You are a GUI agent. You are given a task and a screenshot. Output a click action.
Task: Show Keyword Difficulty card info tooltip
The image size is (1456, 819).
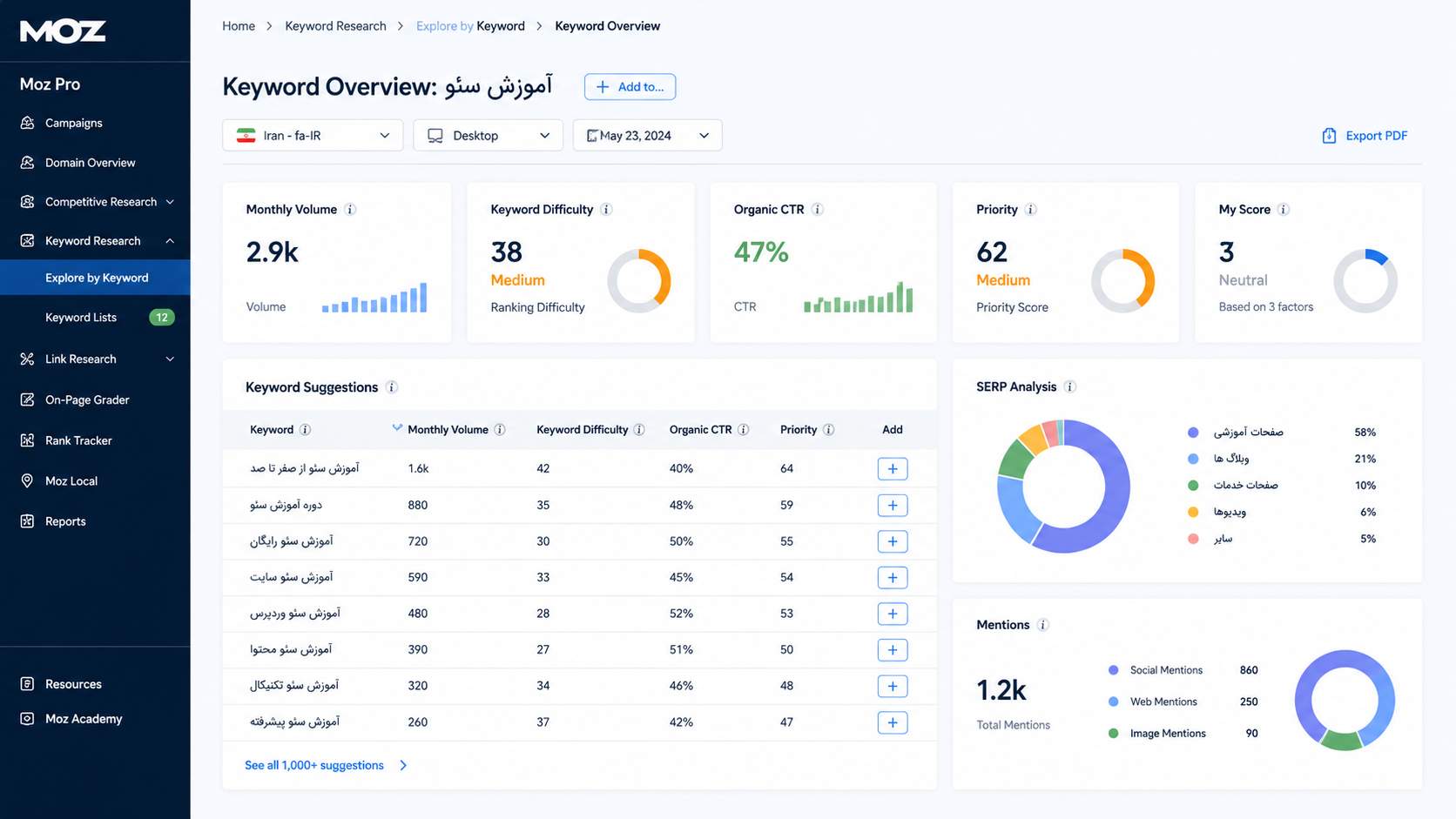coord(606,210)
